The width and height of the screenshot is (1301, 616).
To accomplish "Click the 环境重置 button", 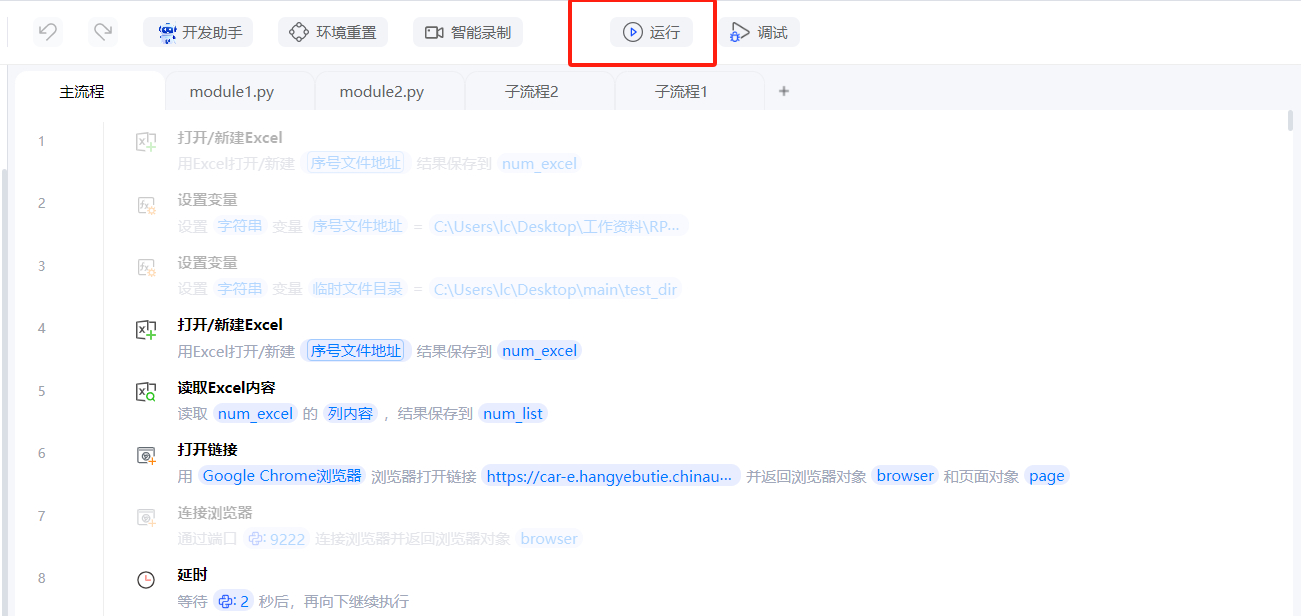I will (333, 32).
